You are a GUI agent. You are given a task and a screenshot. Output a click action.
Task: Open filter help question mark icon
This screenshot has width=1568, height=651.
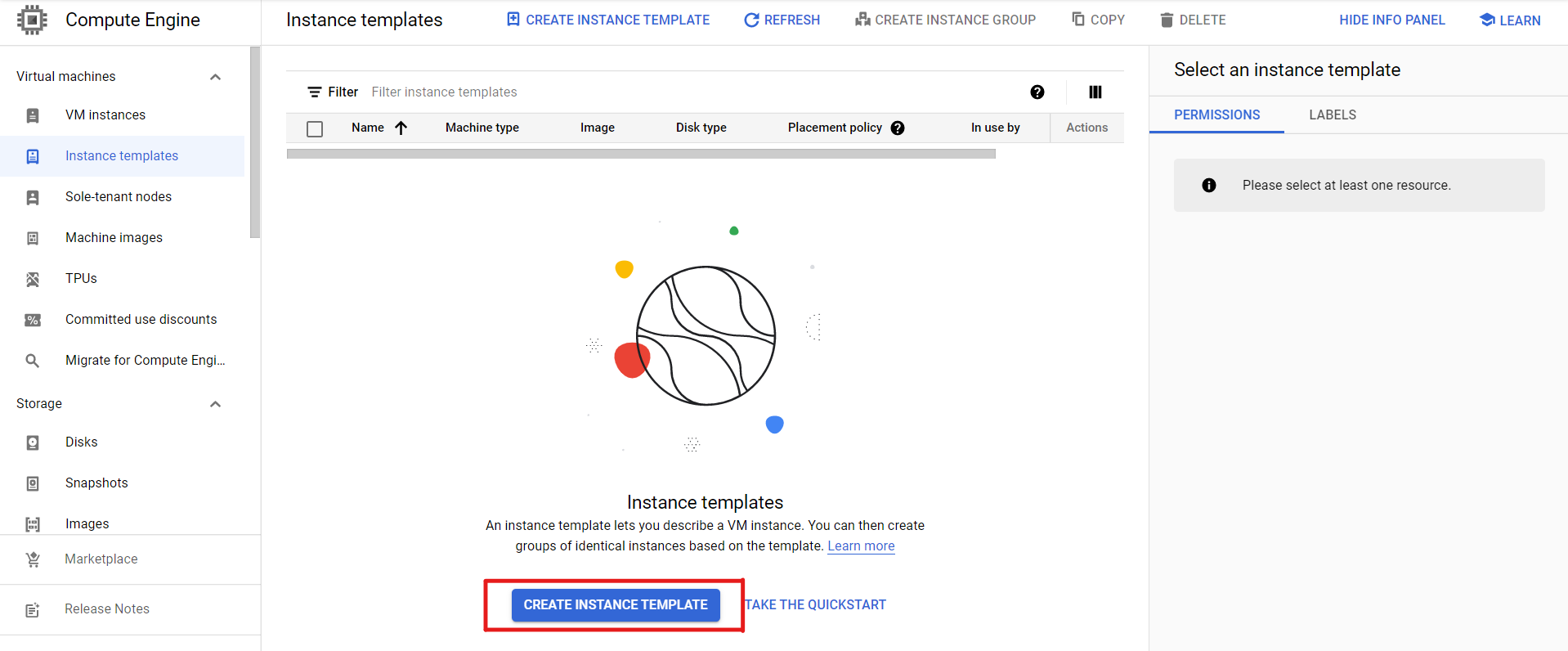coord(1037,92)
